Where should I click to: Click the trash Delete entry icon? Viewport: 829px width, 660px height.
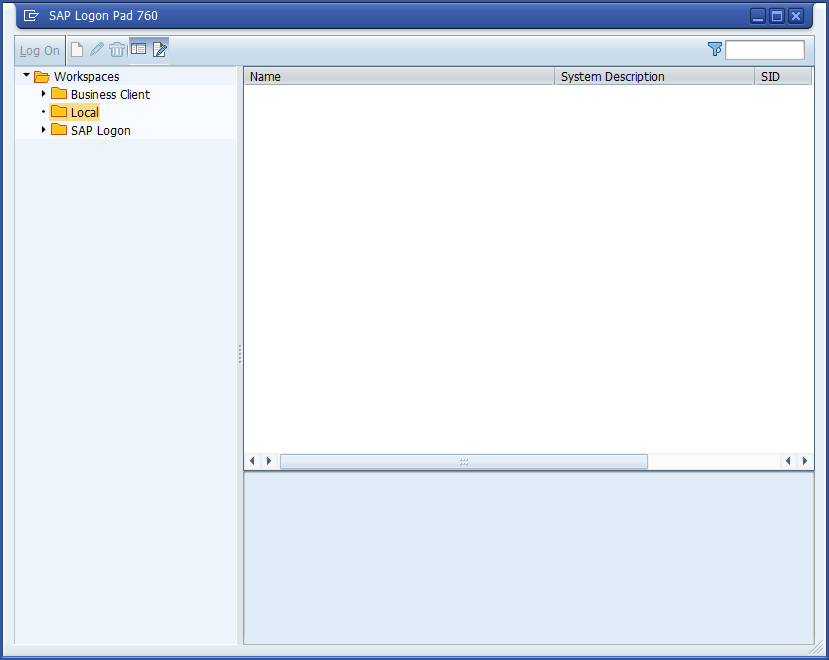117,50
